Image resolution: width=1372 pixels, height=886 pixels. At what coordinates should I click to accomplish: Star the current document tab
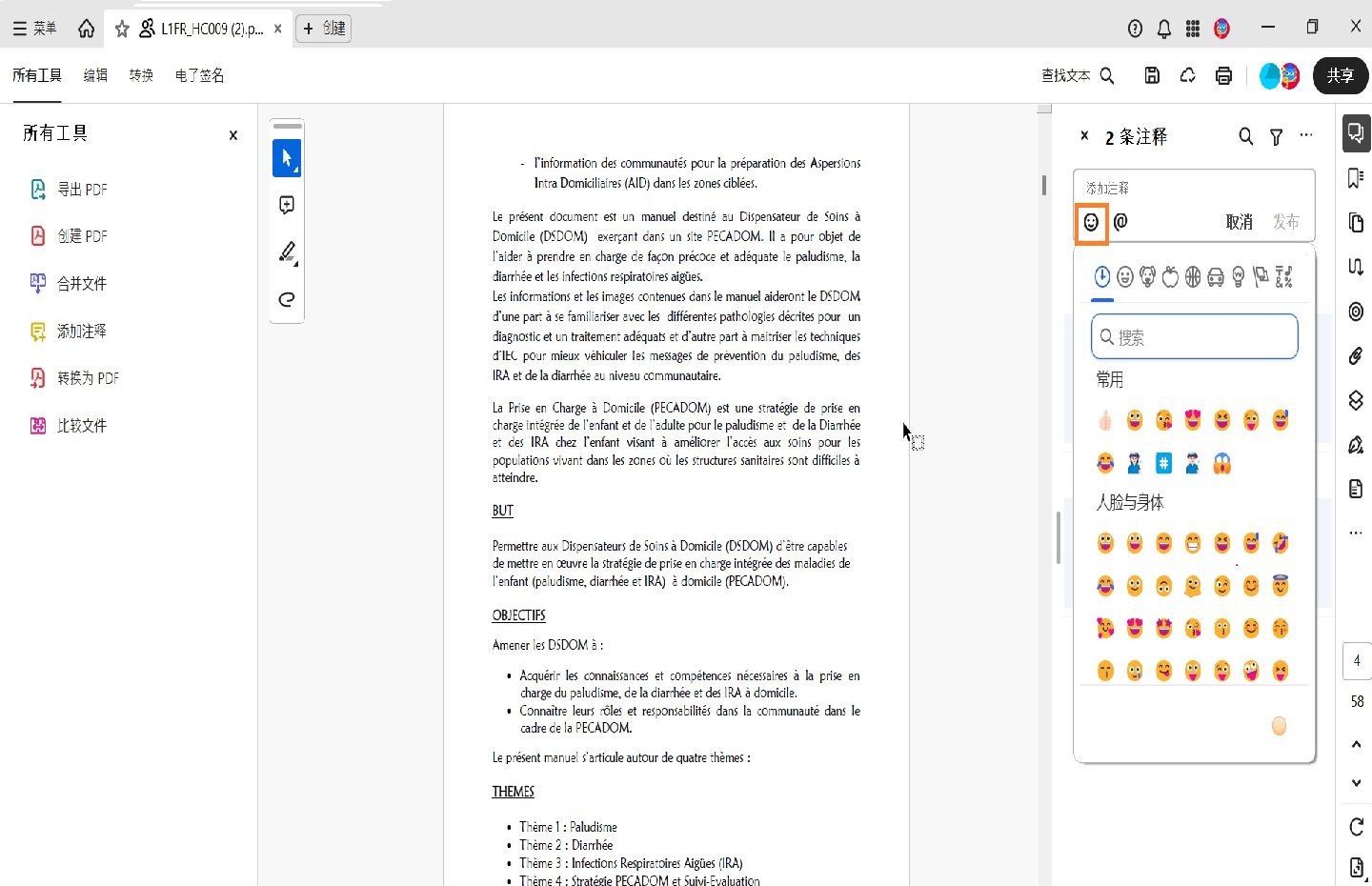122,29
